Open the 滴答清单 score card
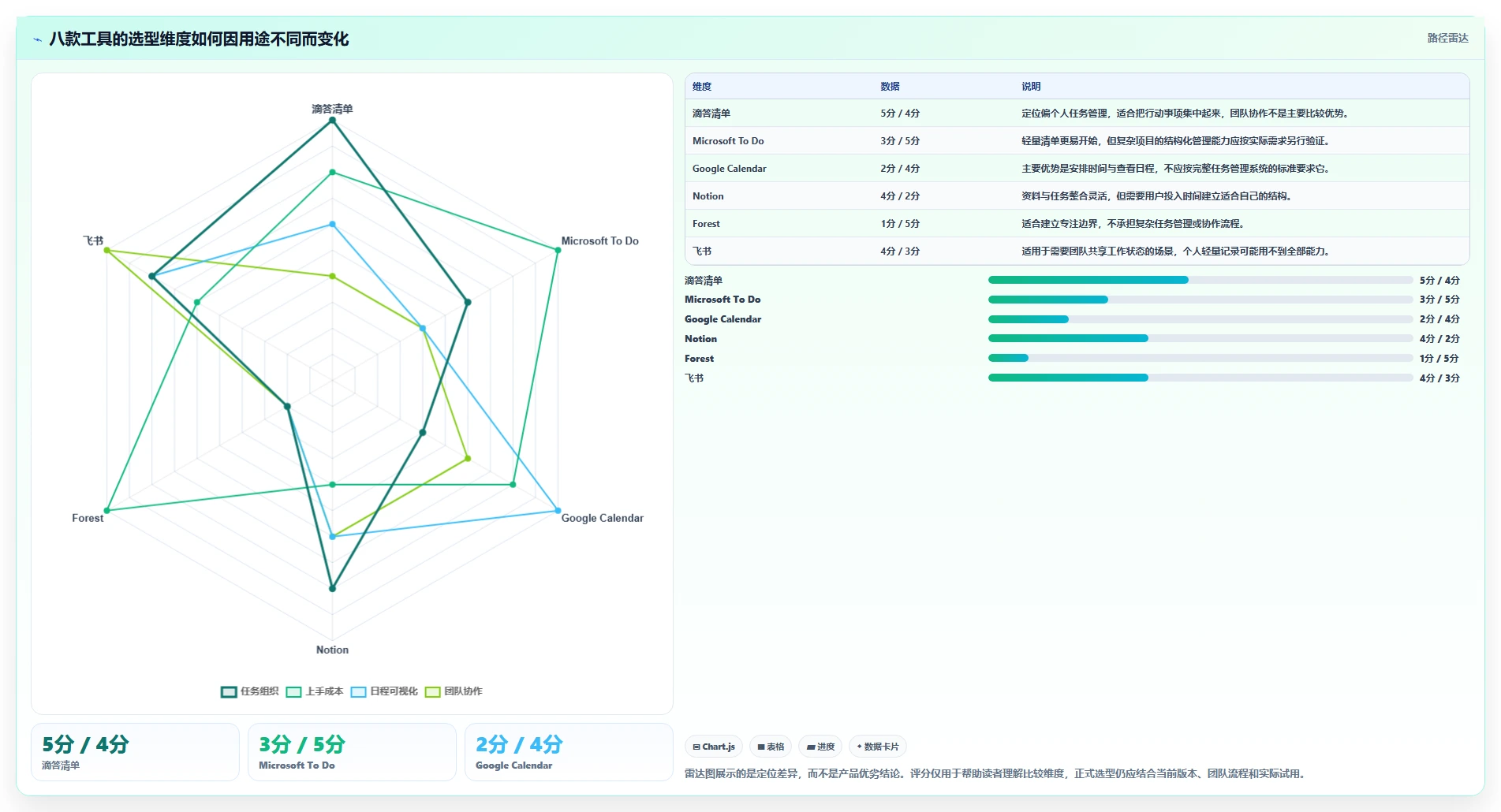 pos(135,752)
